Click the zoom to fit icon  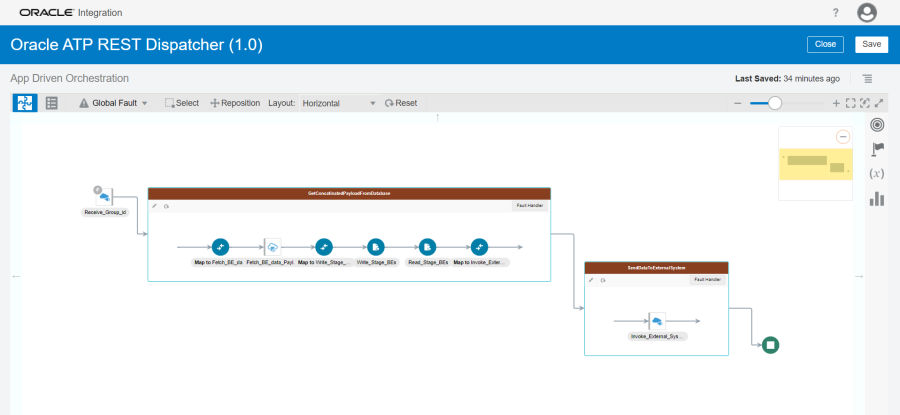pyautogui.click(x=851, y=103)
